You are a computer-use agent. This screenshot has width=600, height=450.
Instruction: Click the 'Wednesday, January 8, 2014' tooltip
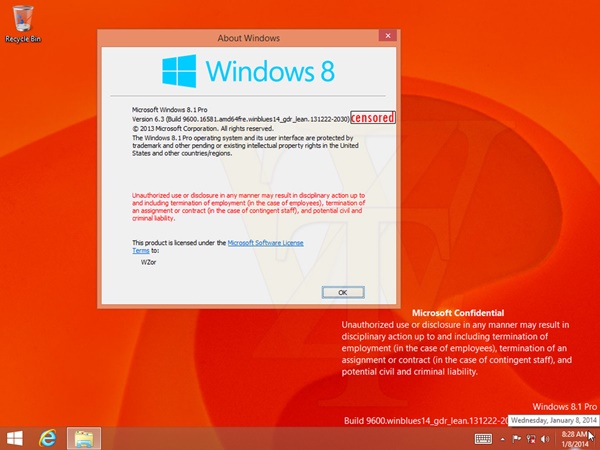[x=553, y=420]
